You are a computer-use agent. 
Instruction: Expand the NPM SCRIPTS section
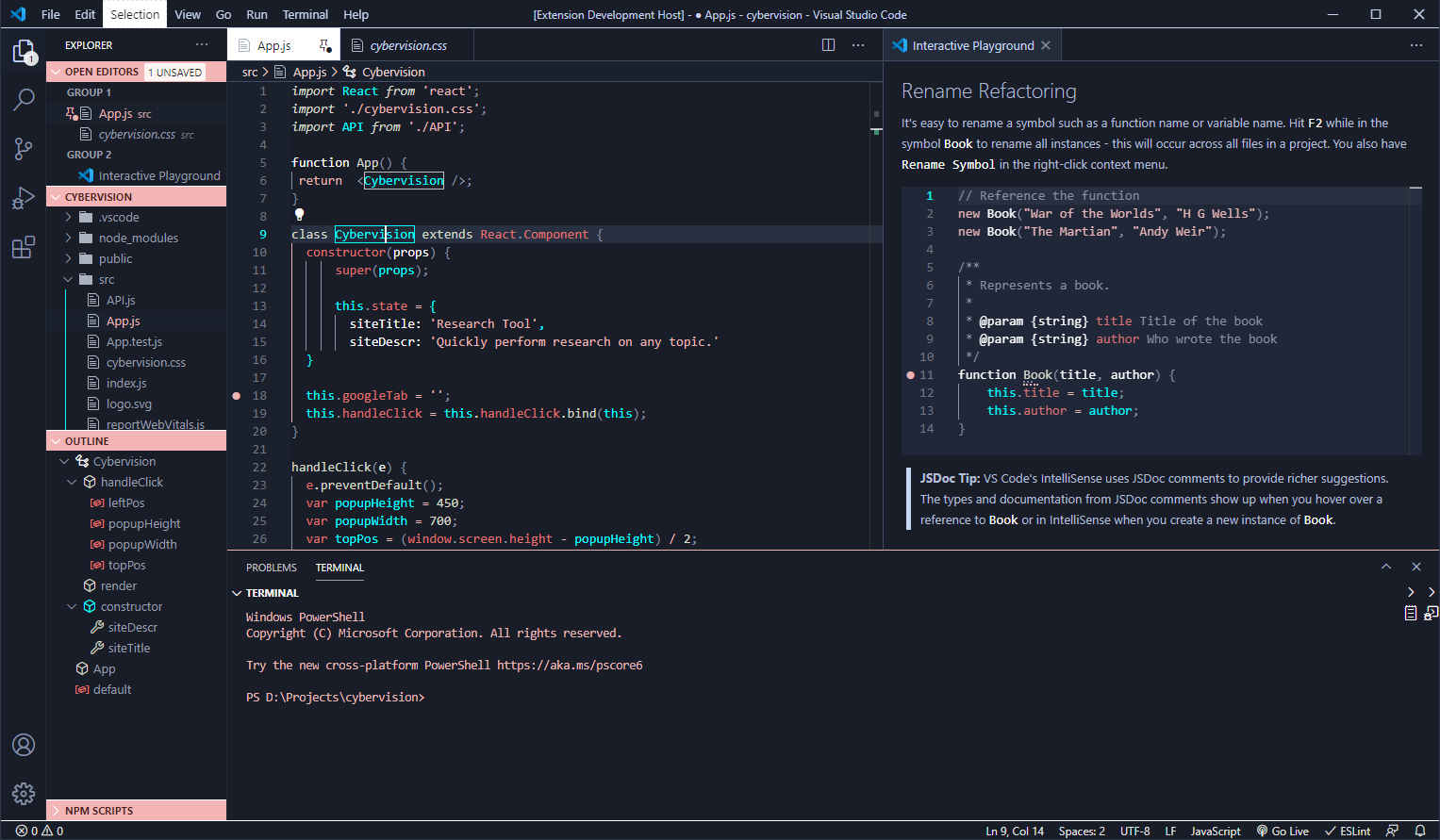point(56,811)
